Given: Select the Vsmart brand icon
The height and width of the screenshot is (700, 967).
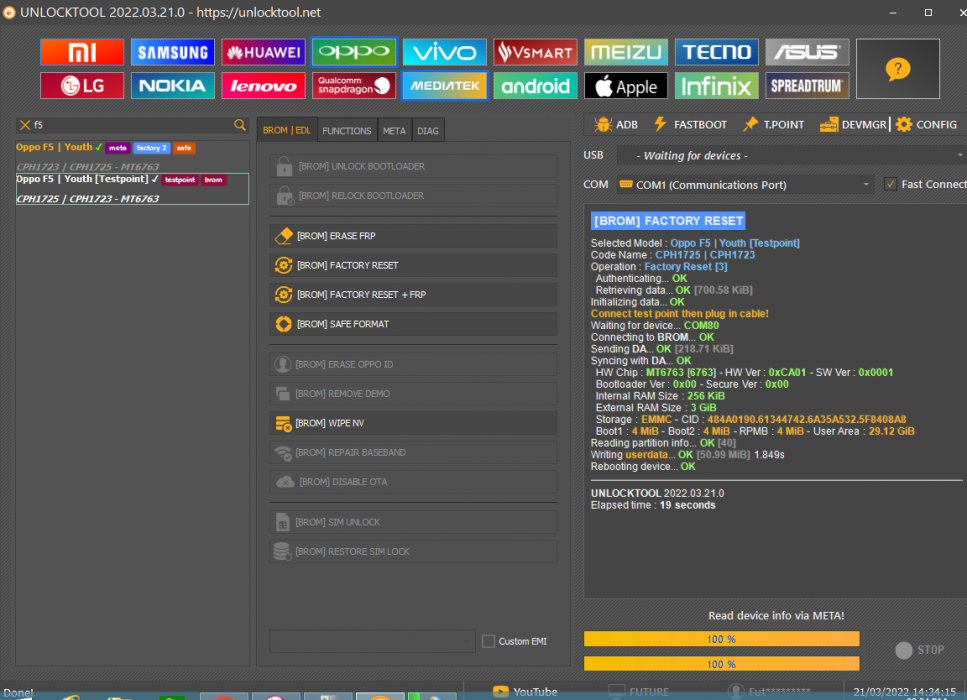Looking at the screenshot, I should pos(535,52).
